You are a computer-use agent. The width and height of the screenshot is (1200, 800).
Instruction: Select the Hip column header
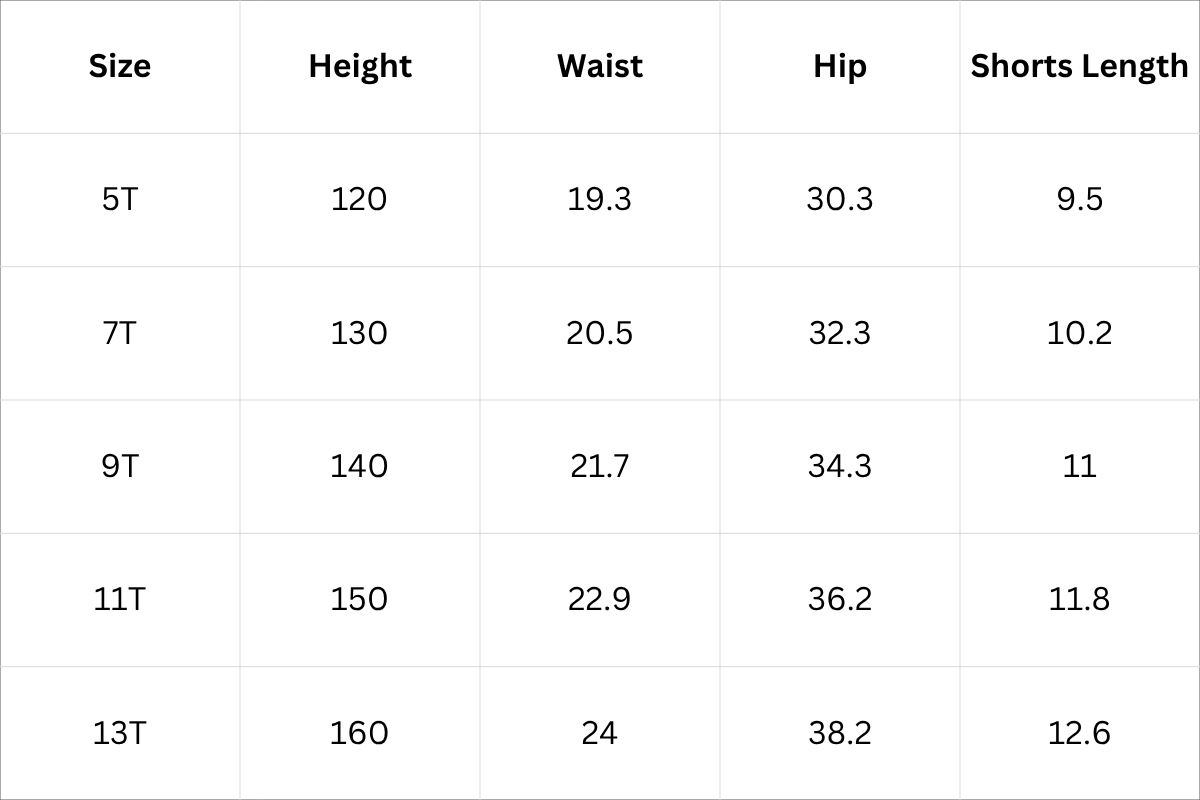click(840, 67)
